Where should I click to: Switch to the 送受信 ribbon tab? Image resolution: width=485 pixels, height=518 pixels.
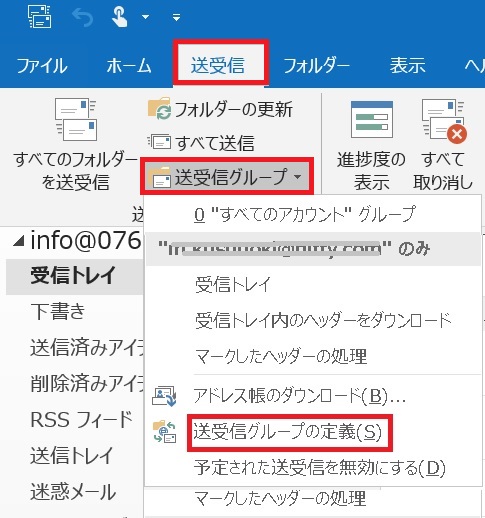coord(218,65)
